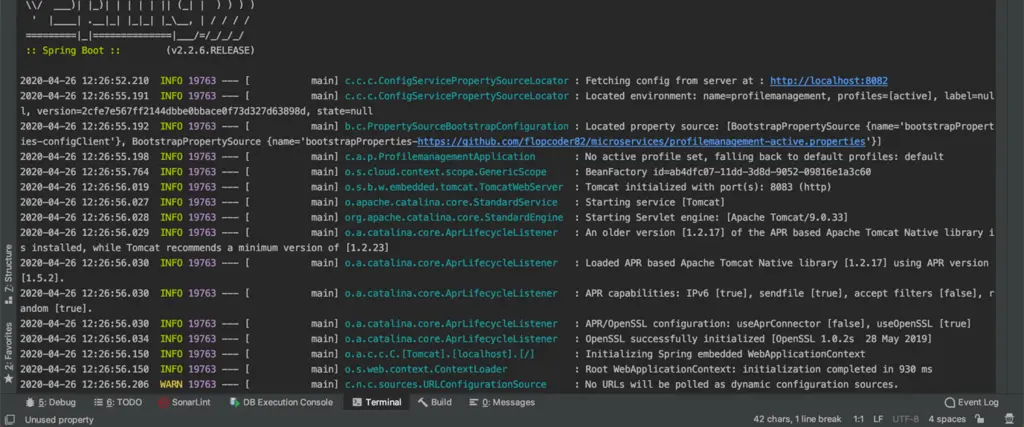Open the http://localhost:8082 link
Viewport: 1024px width, 427px height.
tap(829, 81)
